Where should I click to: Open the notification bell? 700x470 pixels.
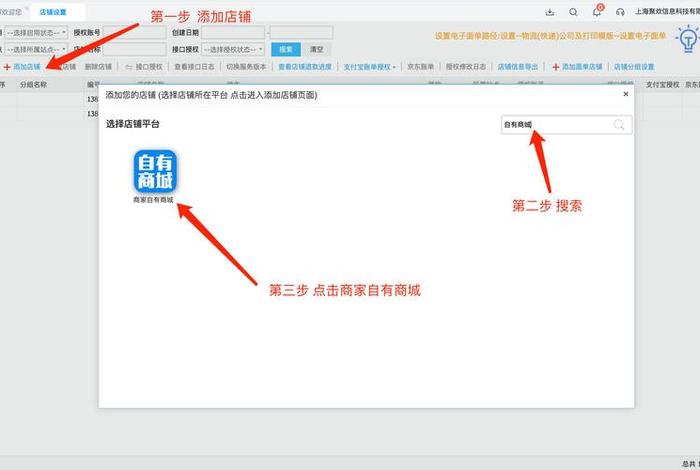[597, 12]
